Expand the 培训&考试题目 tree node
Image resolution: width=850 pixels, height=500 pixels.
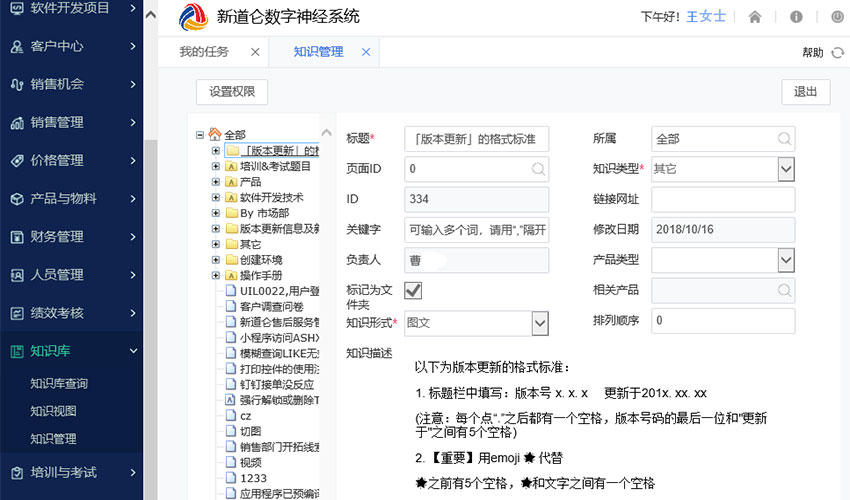[x=216, y=166]
